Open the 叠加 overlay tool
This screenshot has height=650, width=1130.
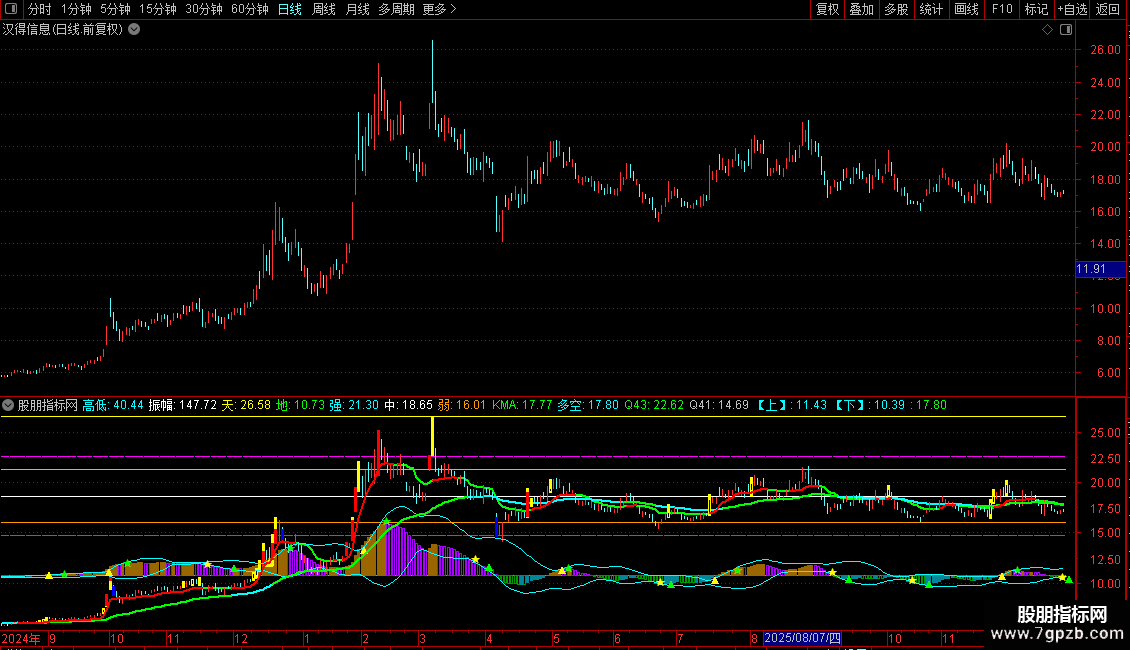[861, 10]
